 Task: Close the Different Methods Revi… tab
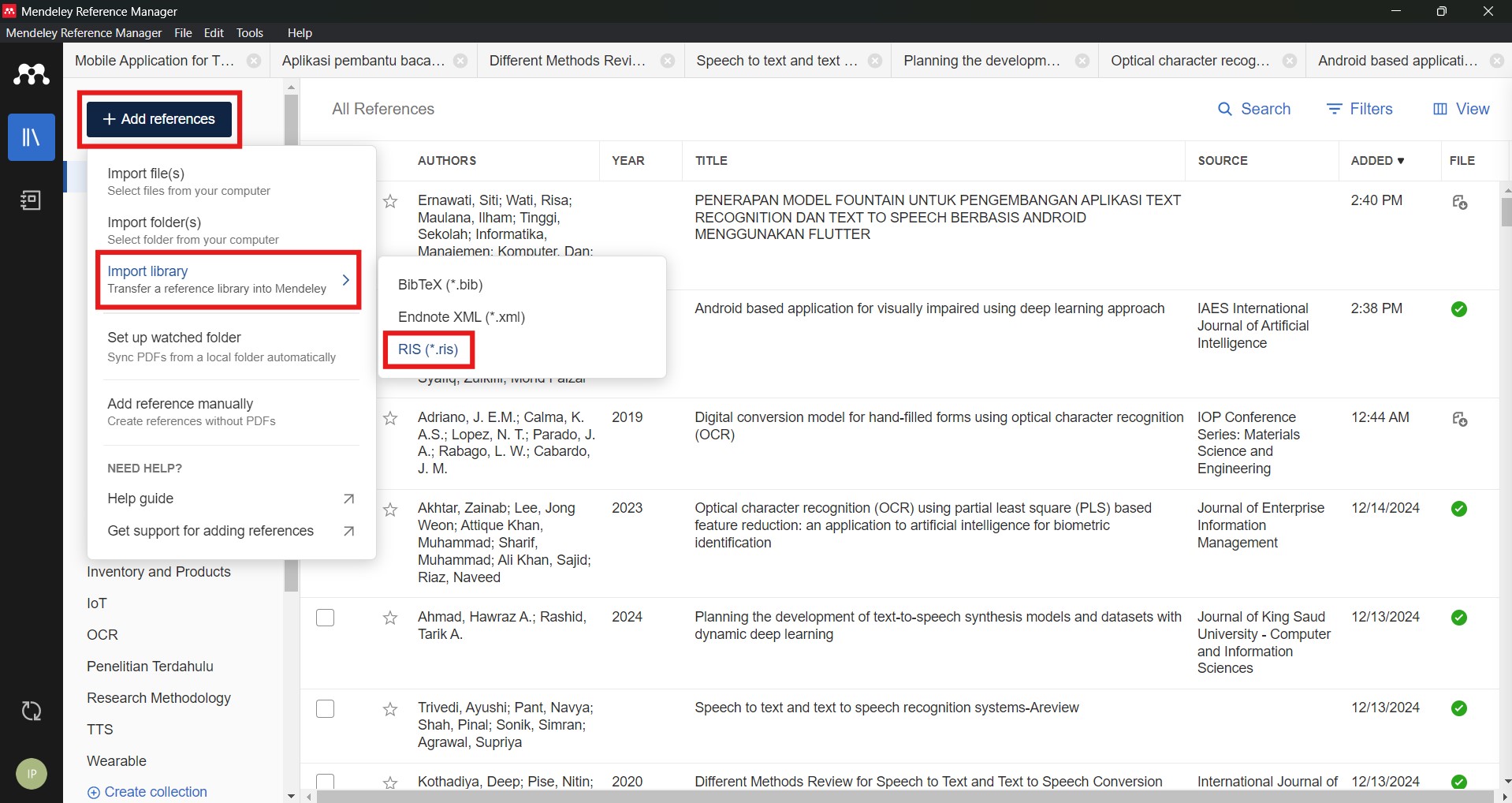pyautogui.click(x=668, y=61)
